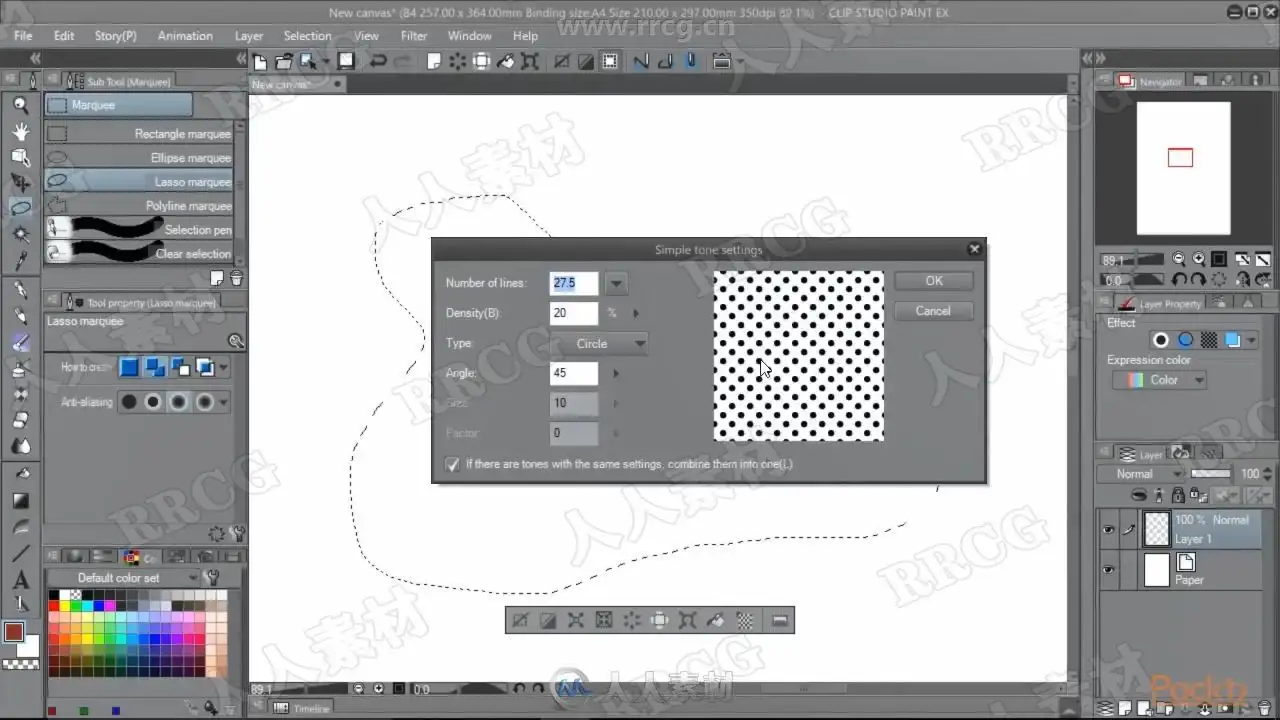This screenshot has height=720, width=1280.
Task: Select the Zoom magnifier tool
Action: point(20,105)
